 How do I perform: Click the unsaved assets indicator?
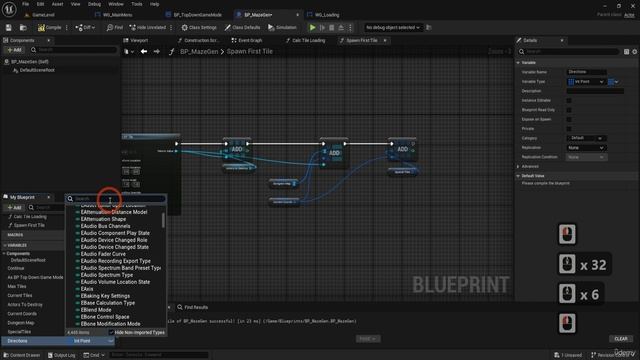point(568,355)
